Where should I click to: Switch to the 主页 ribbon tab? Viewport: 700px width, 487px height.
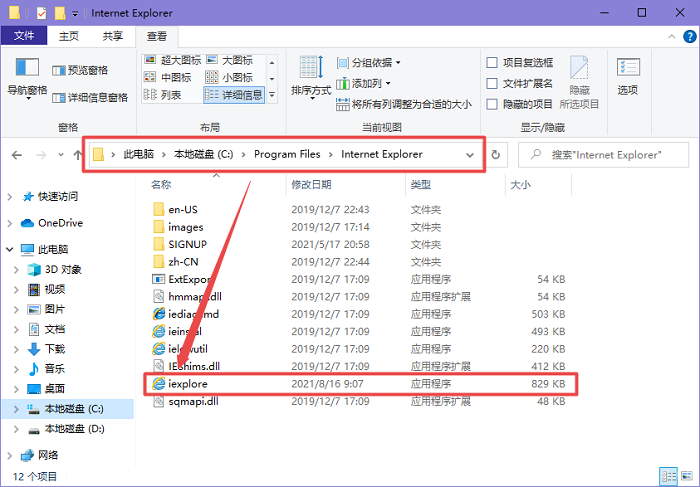click(x=69, y=36)
